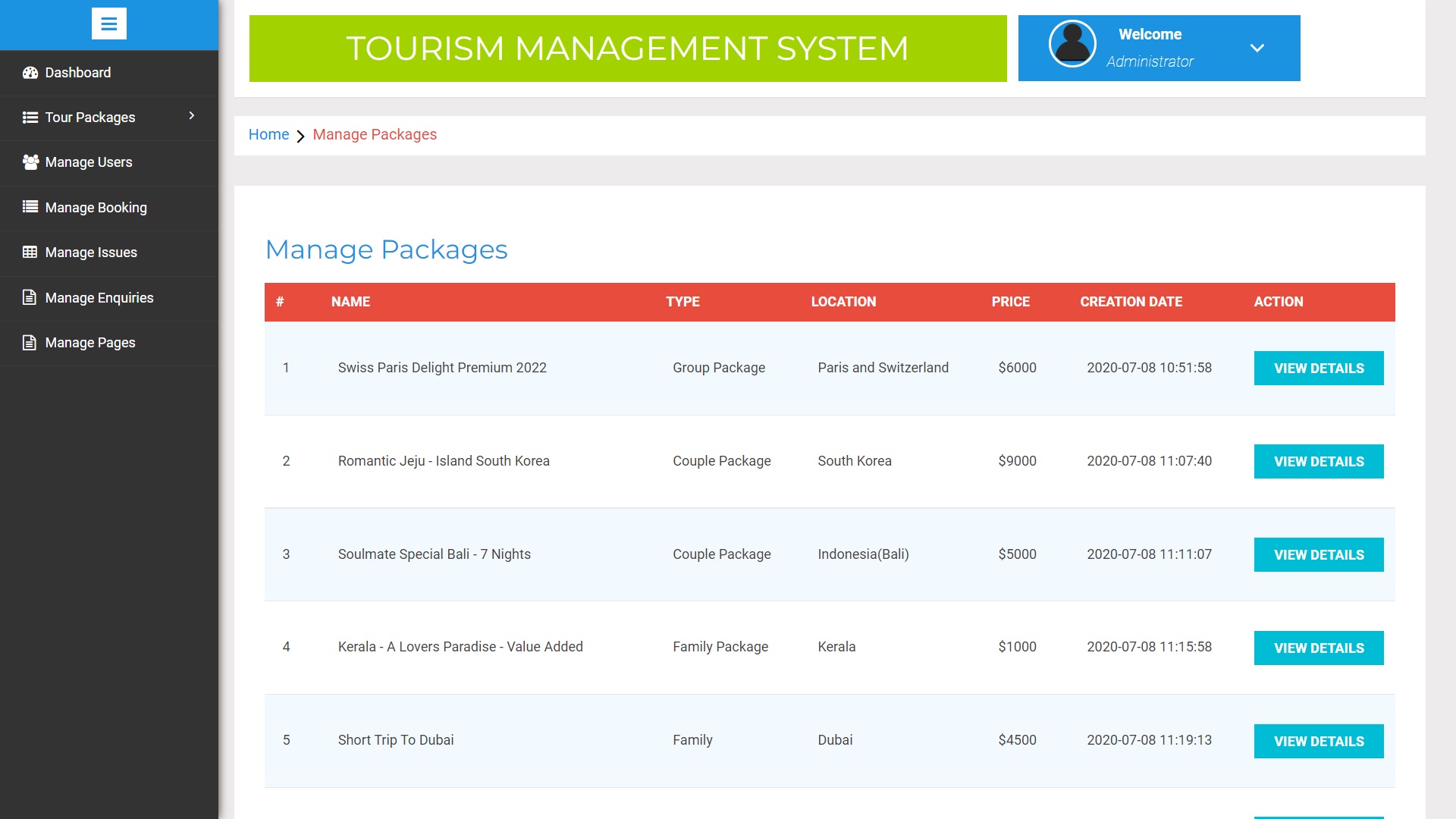
Task: Expand the breadcrumb chevron after Home
Action: pos(301,136)
